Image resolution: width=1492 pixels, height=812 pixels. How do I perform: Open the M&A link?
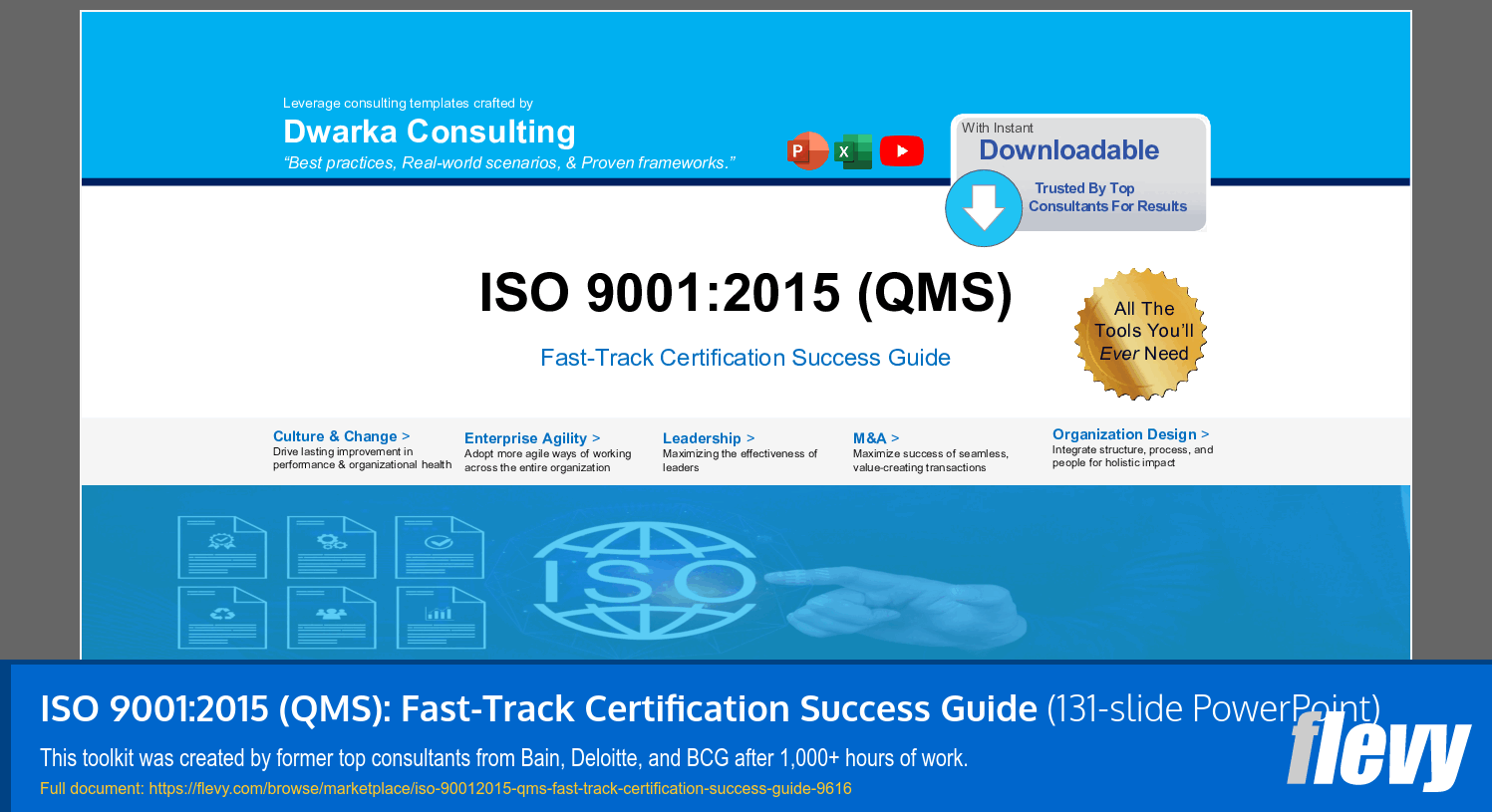876,438
